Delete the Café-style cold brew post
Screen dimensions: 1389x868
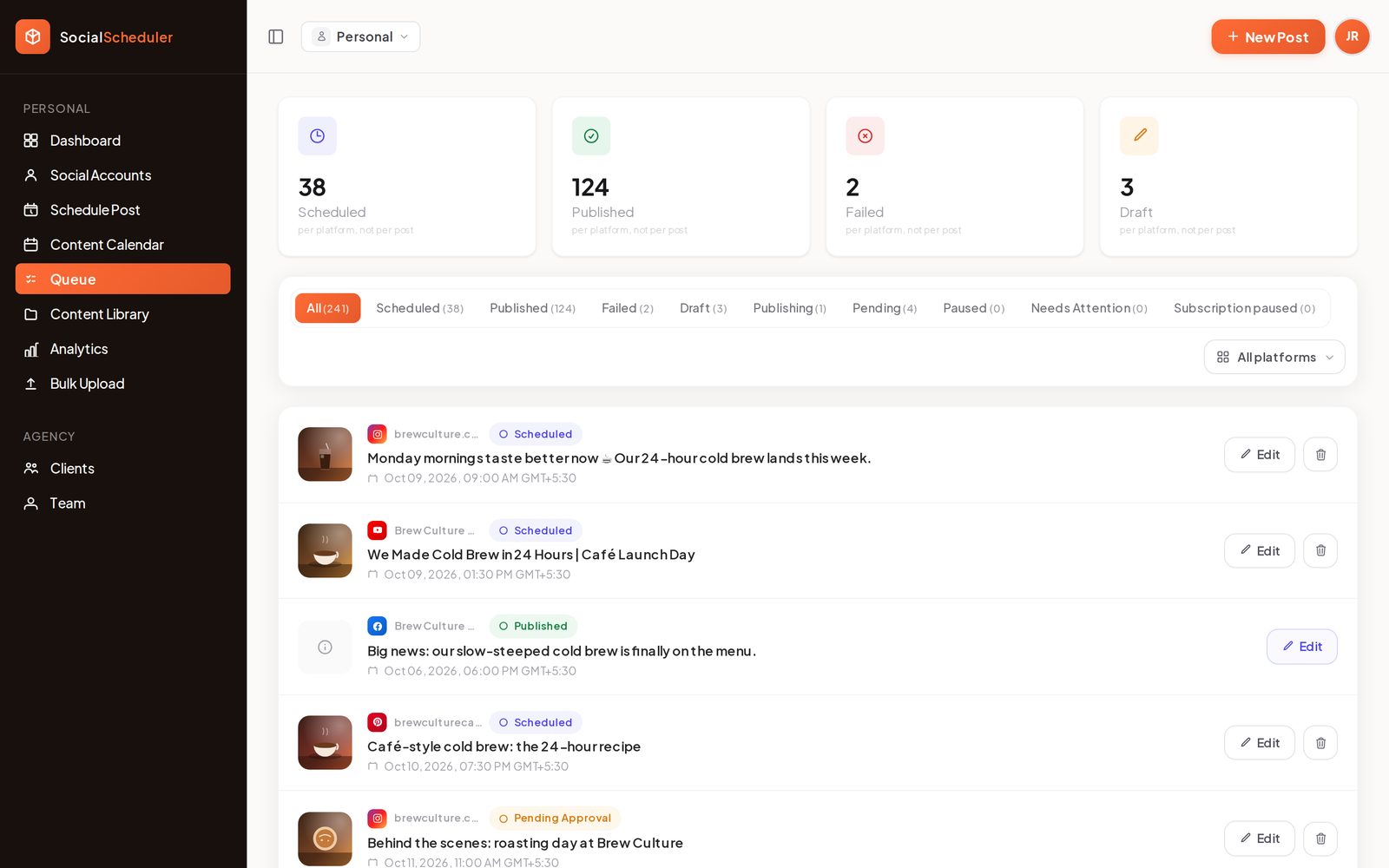click(x=1320, y=743)
